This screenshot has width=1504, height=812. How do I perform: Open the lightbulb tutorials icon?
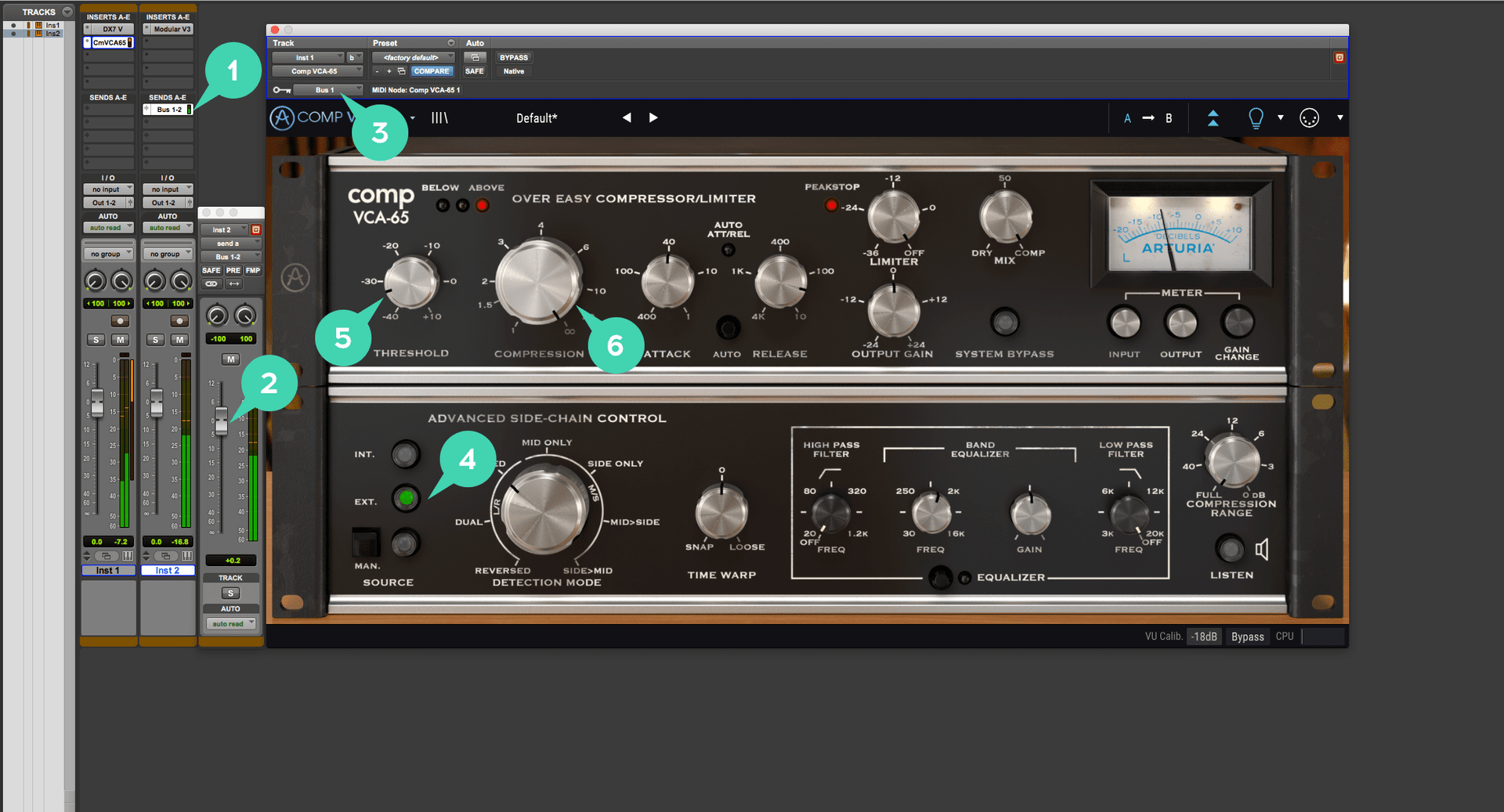click(1256, 118)
